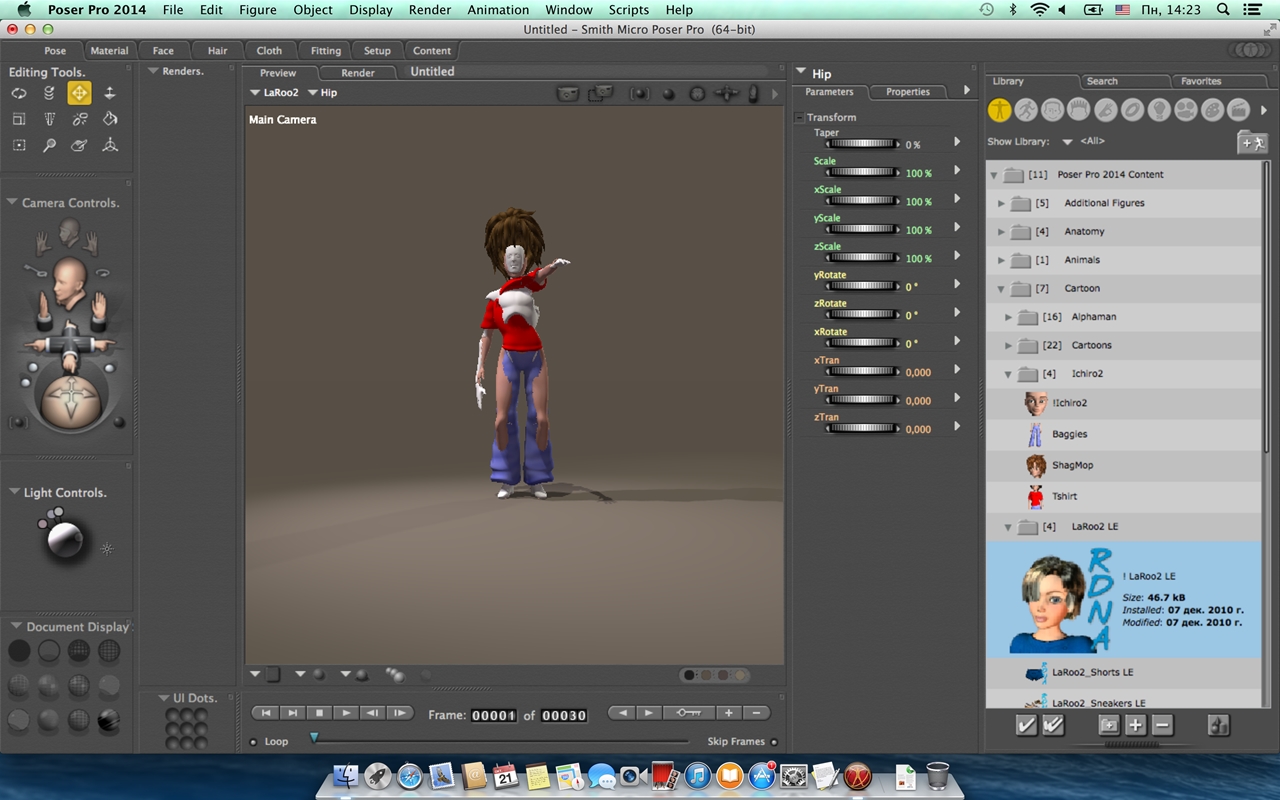The image size is (1280, 800).
Task: Switch to the Material room tab
Action: (109, 51)
